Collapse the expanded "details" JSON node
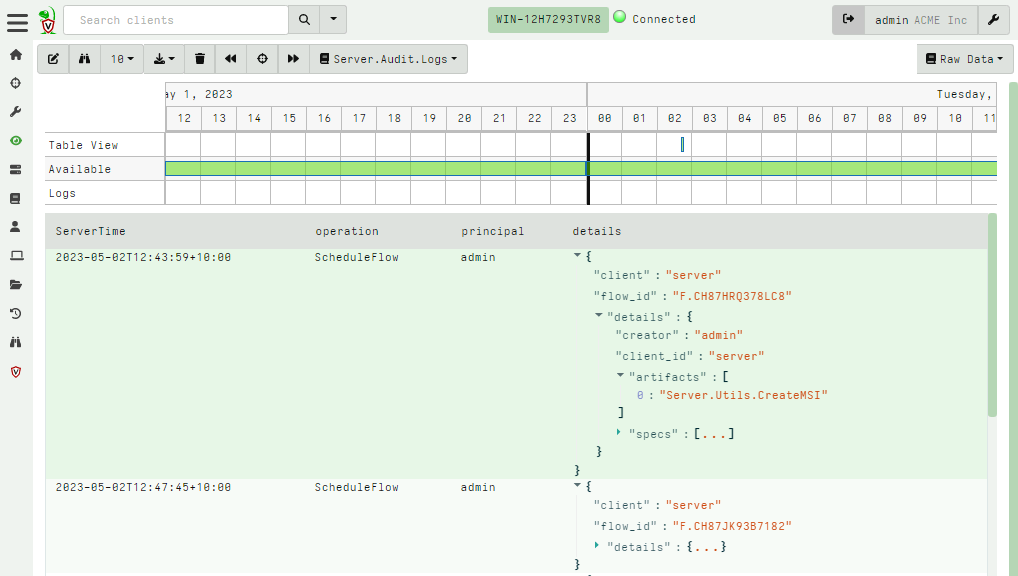This screenshot has height=576, width=1018. click(x=599, y=316)
